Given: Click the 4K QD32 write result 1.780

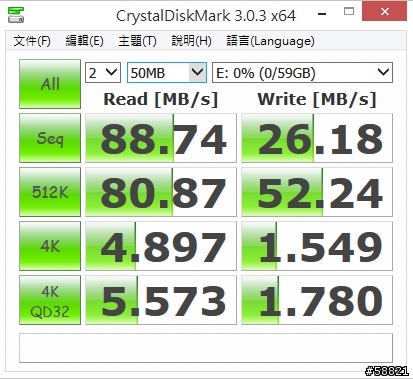Looking at the screenshot, I should coord(317,300).
